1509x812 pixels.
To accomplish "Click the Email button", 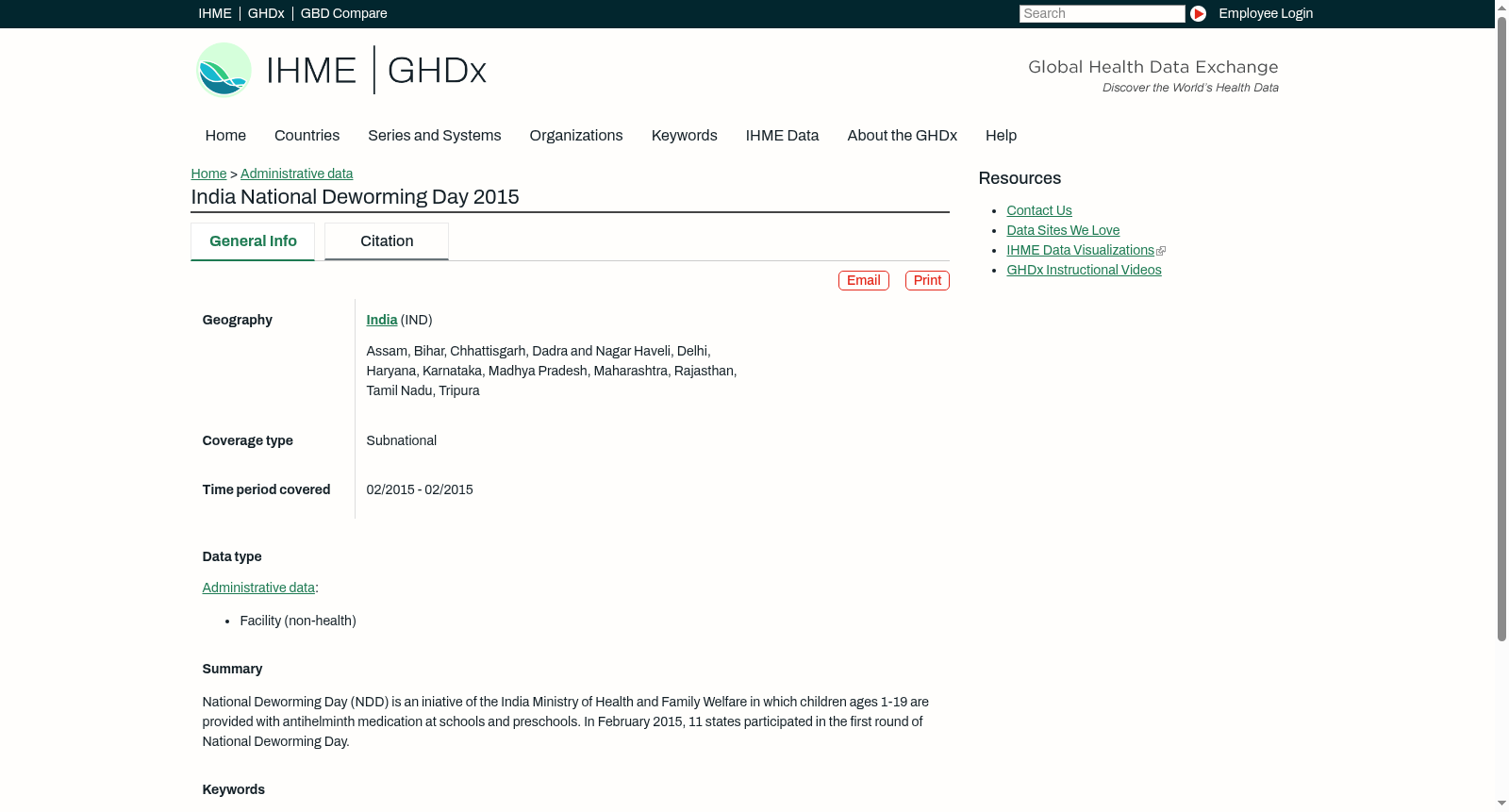I will click(863, 280).
